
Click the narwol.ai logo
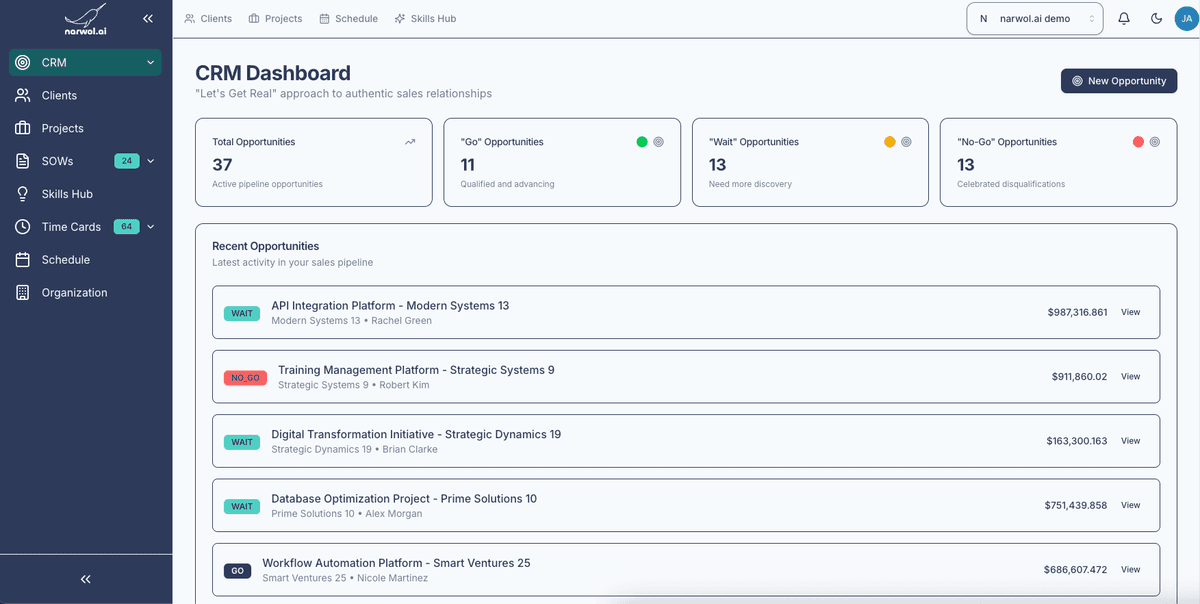tap(85, 18)
